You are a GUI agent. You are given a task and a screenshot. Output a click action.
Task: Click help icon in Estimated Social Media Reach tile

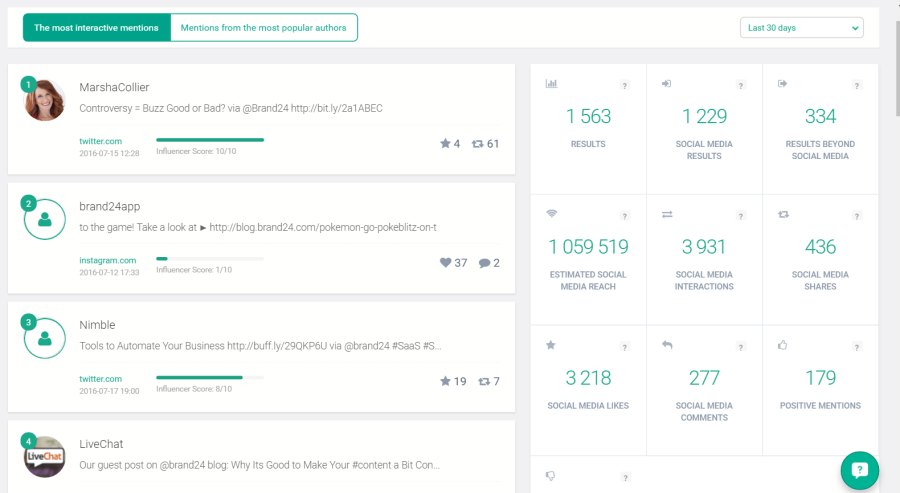click(x=624, y=216)
